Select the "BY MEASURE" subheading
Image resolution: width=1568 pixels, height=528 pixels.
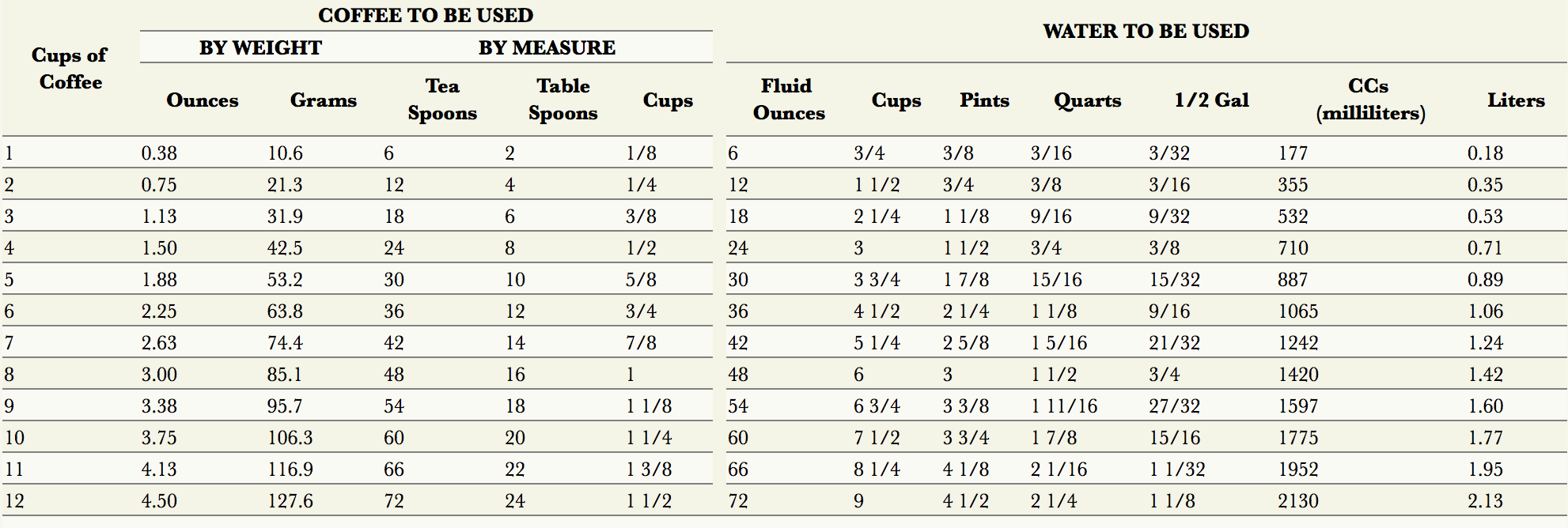547,47
